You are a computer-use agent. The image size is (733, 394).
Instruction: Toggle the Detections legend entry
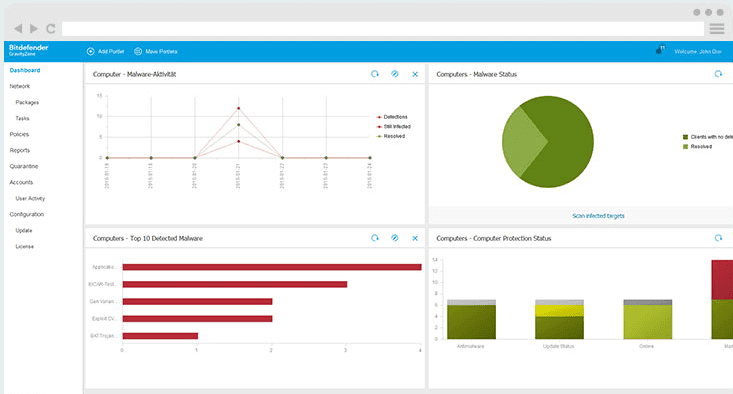click(392, 117)
